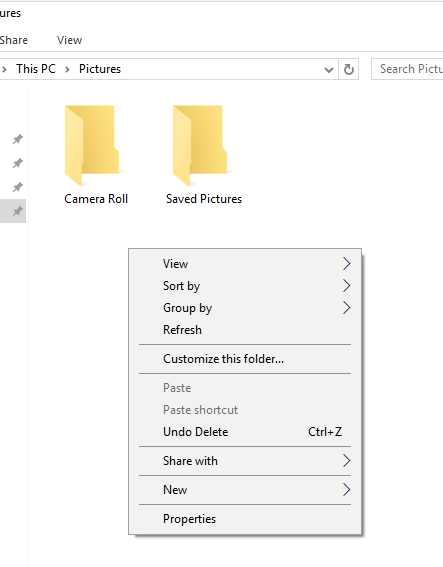The width and height of the screenshot is (443, 567).
Task: Select the Saved Pictures folder icon
Action: point(200,145)
